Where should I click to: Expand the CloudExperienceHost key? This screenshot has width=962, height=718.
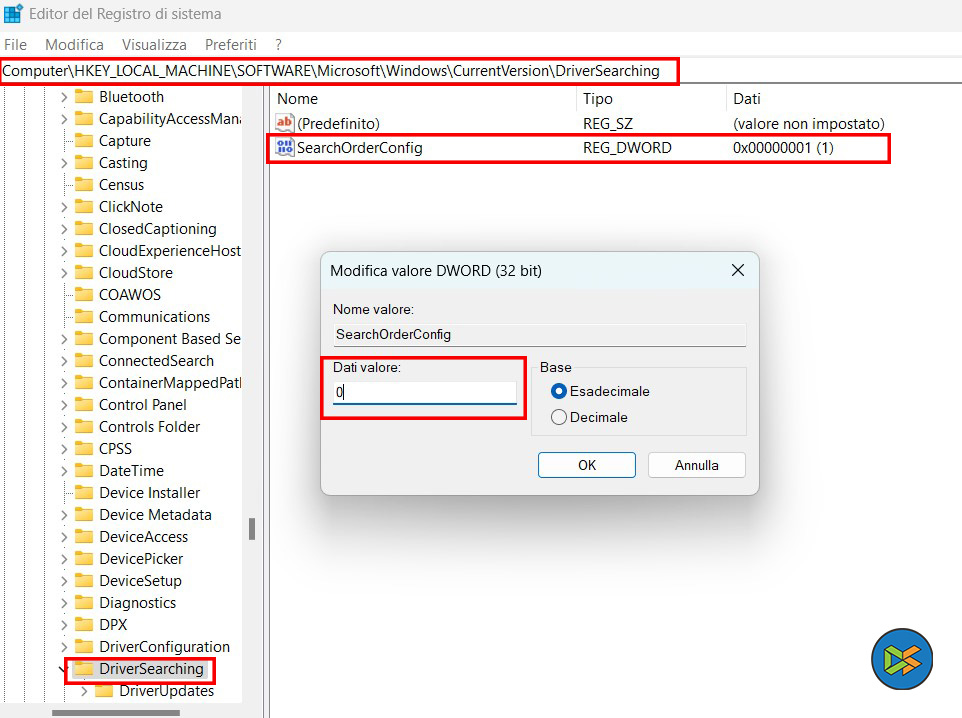[x=64, y=251]
